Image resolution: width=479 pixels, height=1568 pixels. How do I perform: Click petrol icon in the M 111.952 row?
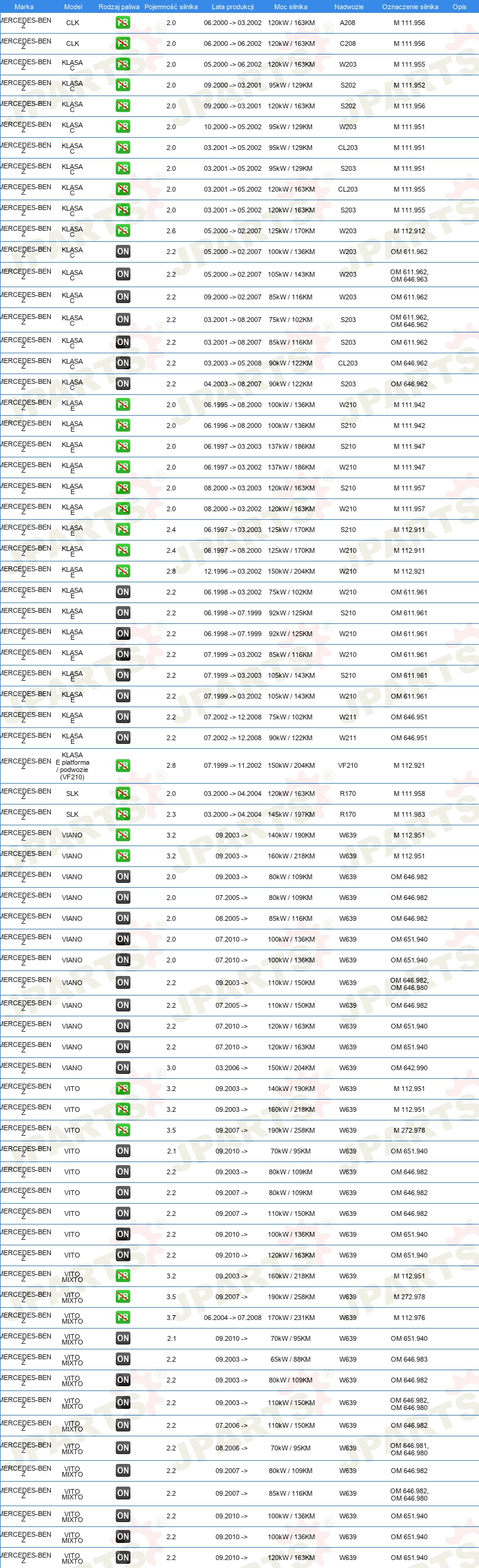pos(123,85)
